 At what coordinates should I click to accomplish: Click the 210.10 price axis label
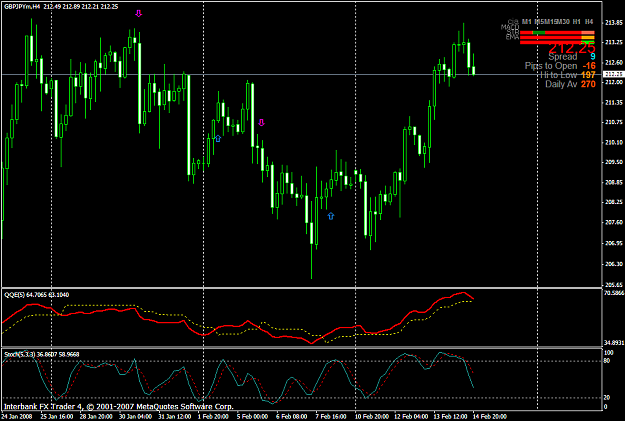pyautogui.click(x=614, y=142)
